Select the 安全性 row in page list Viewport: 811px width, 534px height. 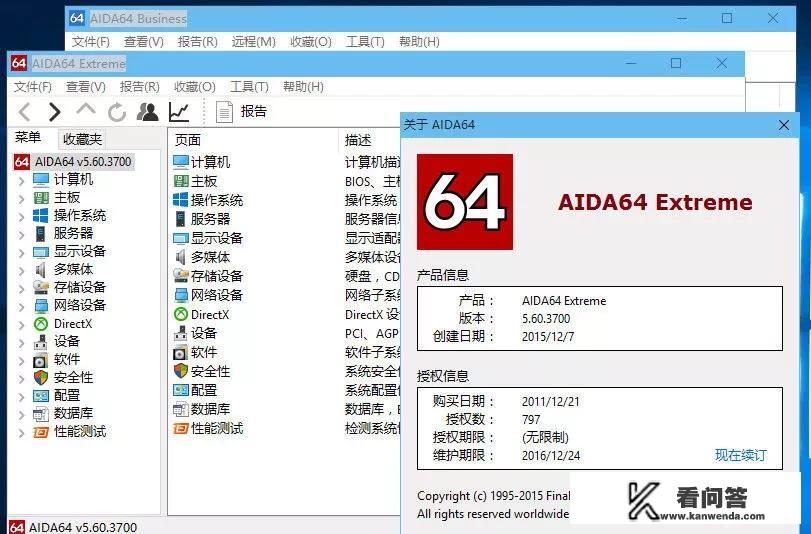(x=203, y=371)
